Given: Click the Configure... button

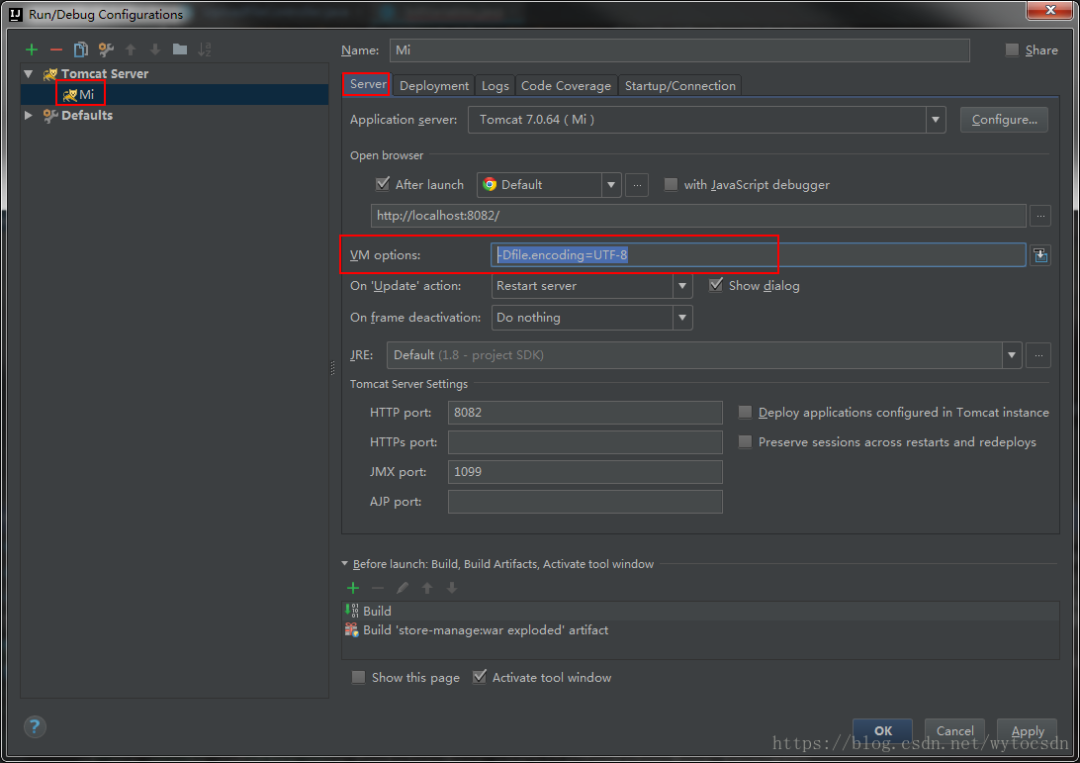Looking at the screenshot, I should (x=1003, y=120).
